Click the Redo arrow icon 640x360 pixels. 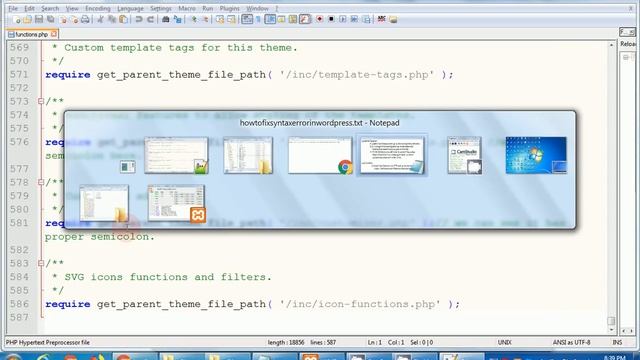[150, 19]
